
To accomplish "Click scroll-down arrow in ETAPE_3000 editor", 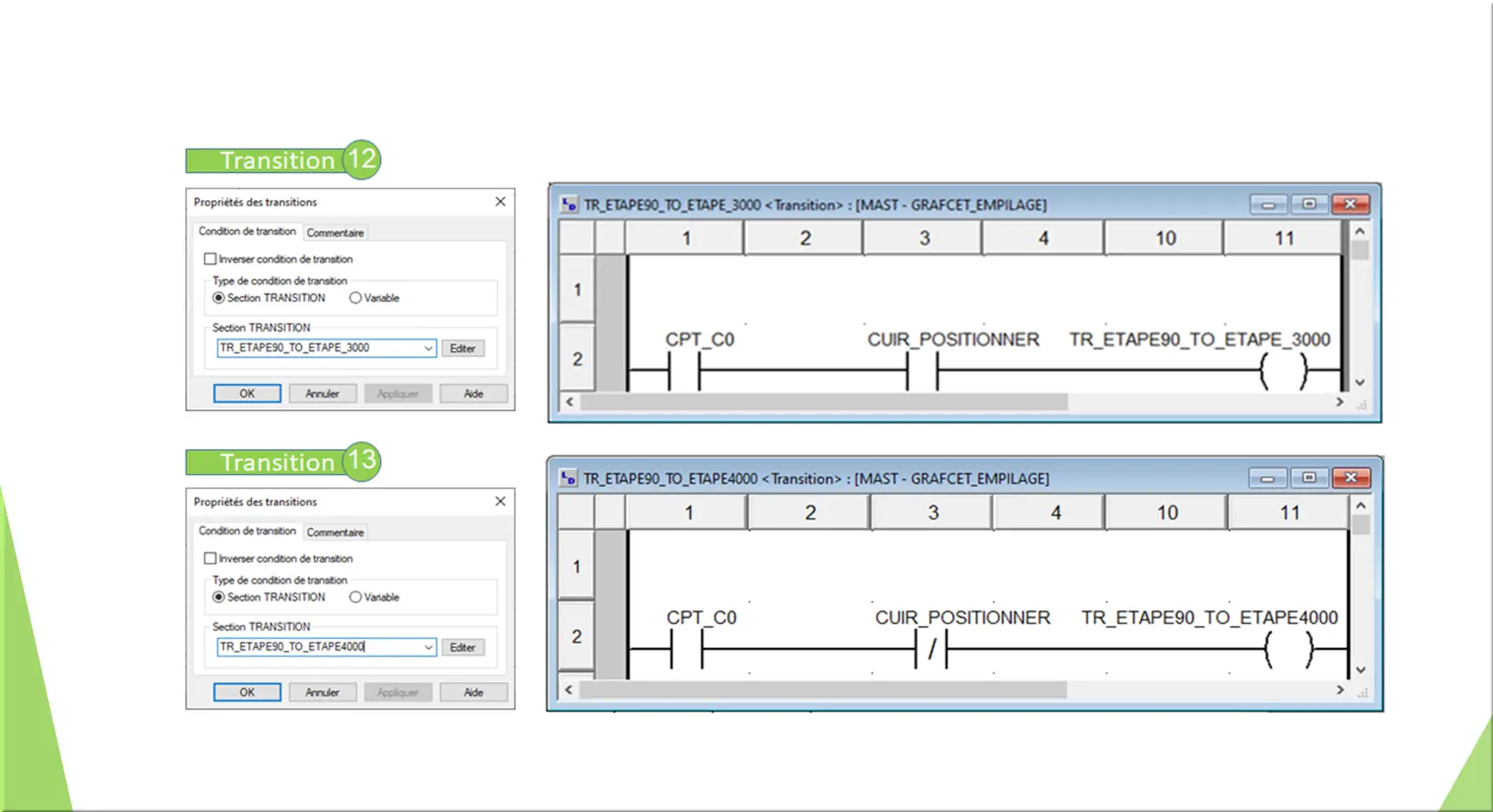I will (x=1360, y=383).
